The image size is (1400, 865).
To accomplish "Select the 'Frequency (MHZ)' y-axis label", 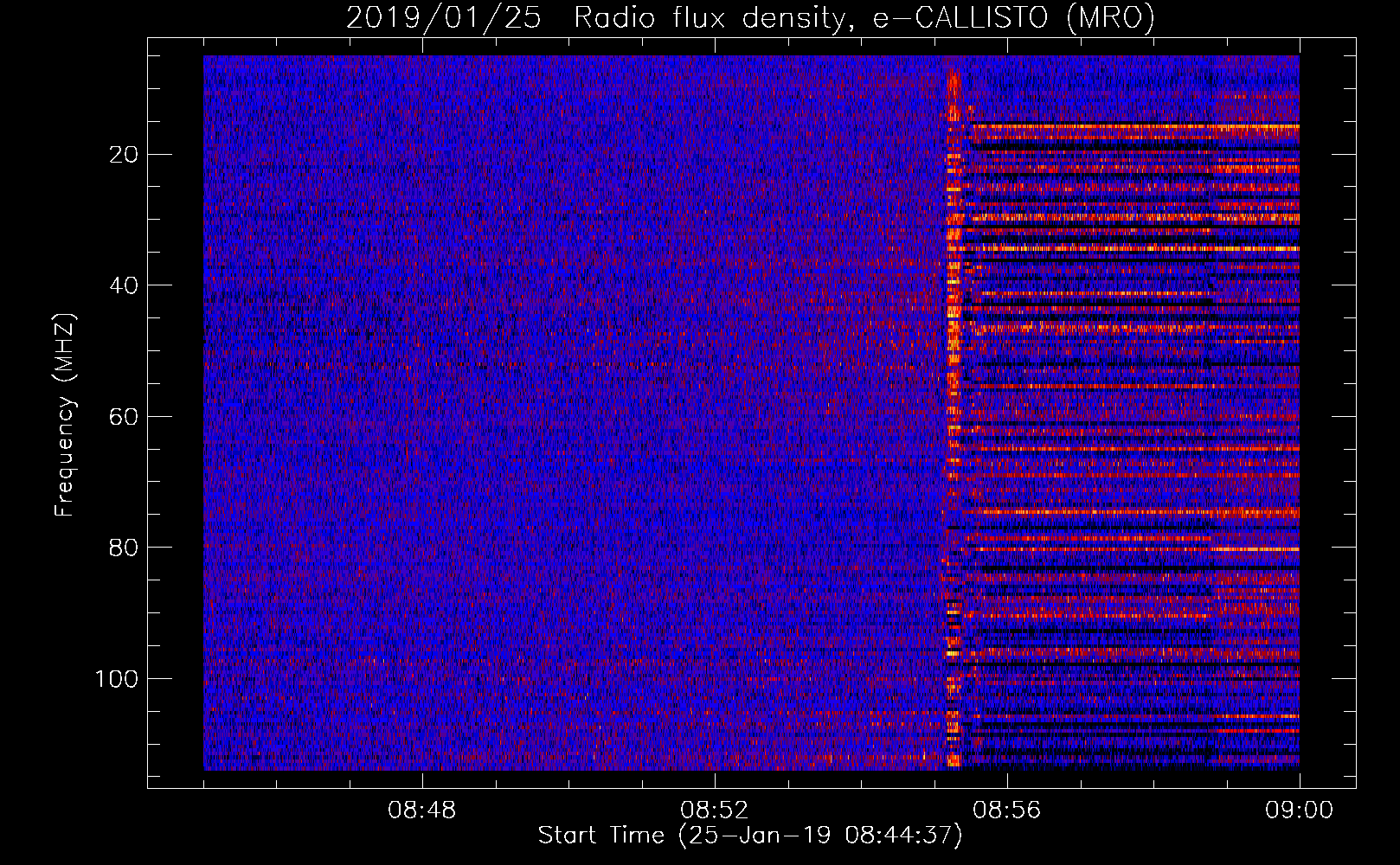I will pos(65,415).
